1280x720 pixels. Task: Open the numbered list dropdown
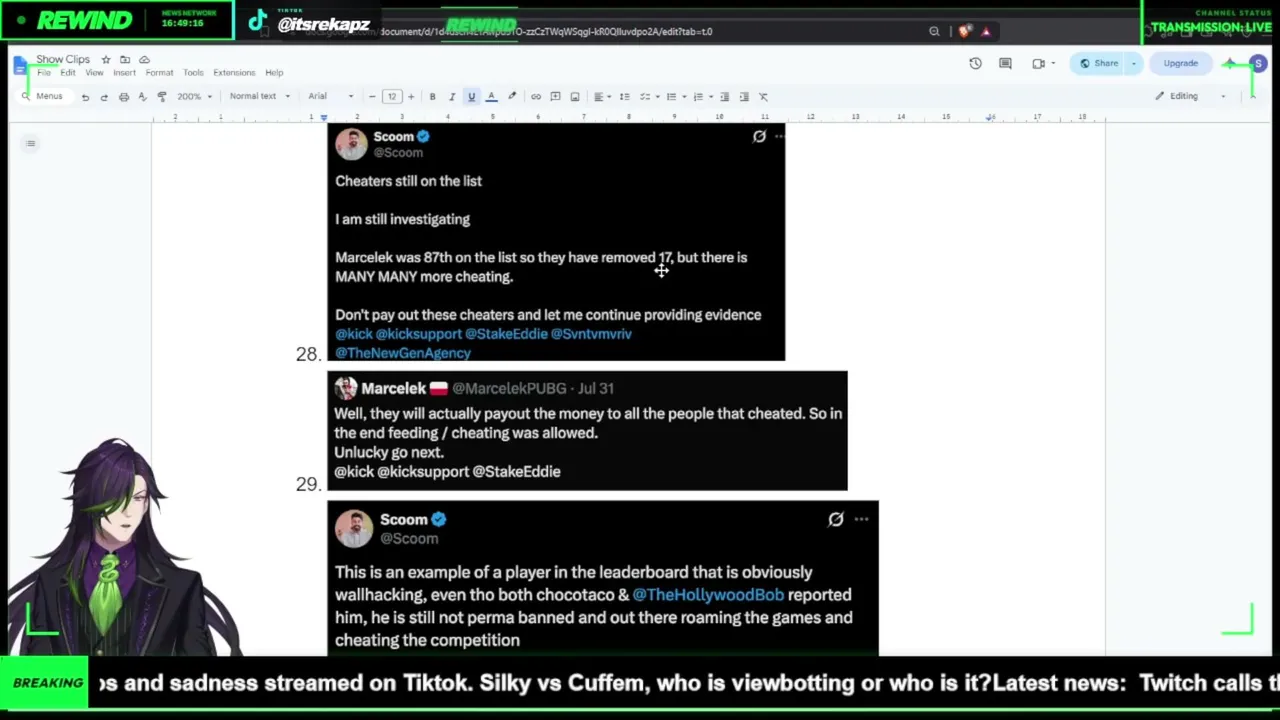pyautogui.click(x=702, y=97)
